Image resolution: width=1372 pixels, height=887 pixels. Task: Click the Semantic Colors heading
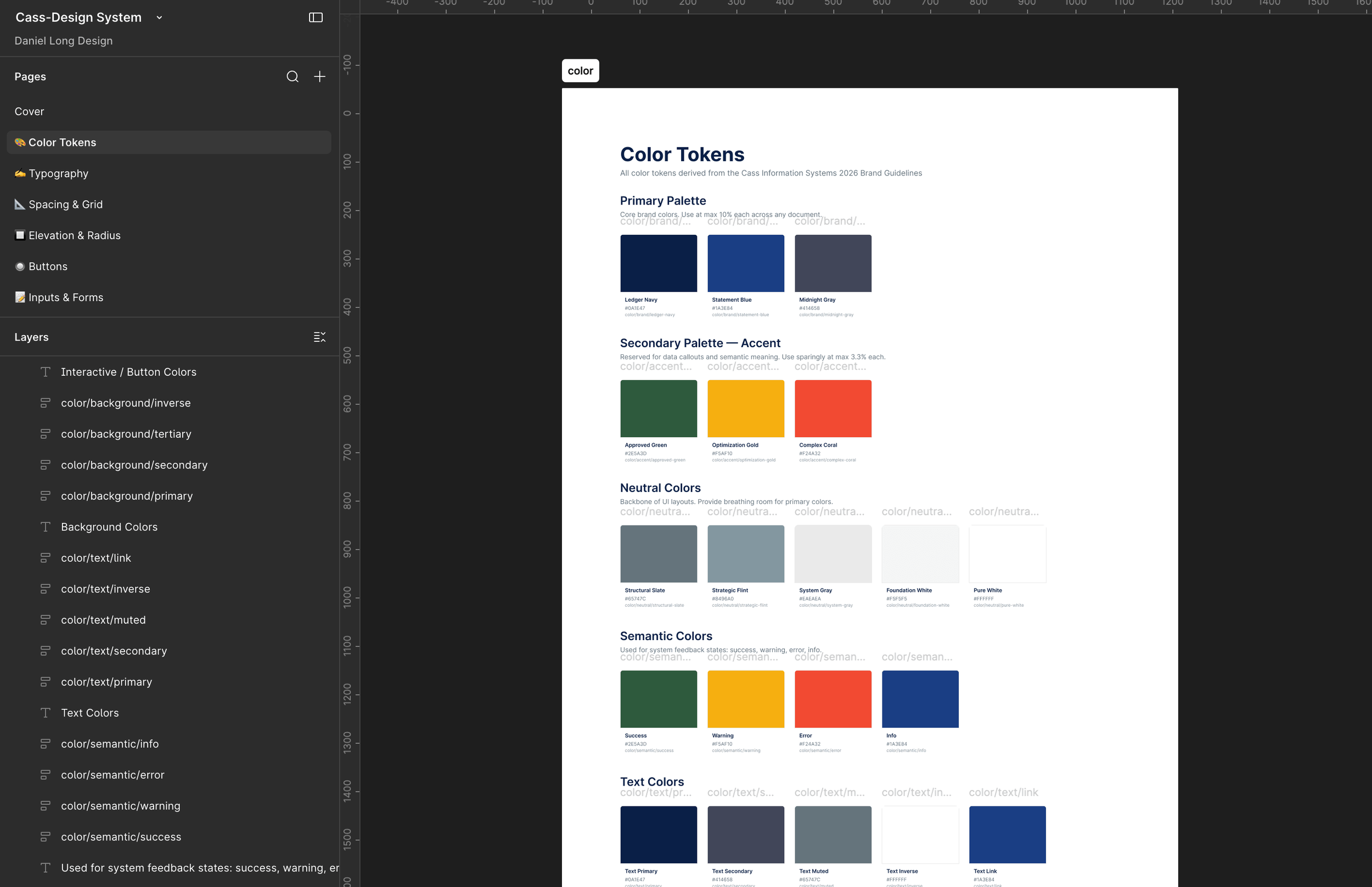pos(666,636)
